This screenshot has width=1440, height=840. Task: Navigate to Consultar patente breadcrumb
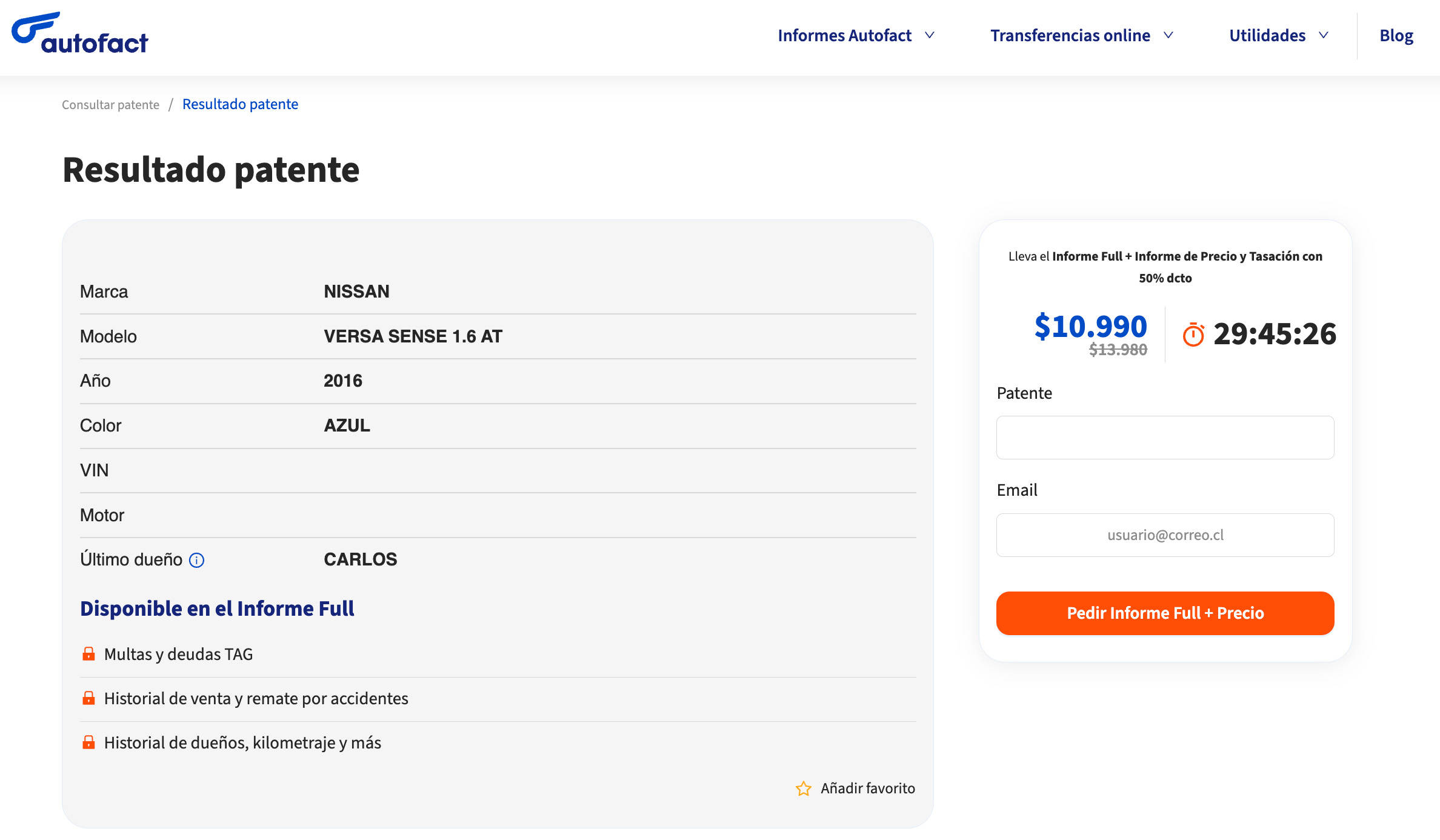(x=111, y=104)
